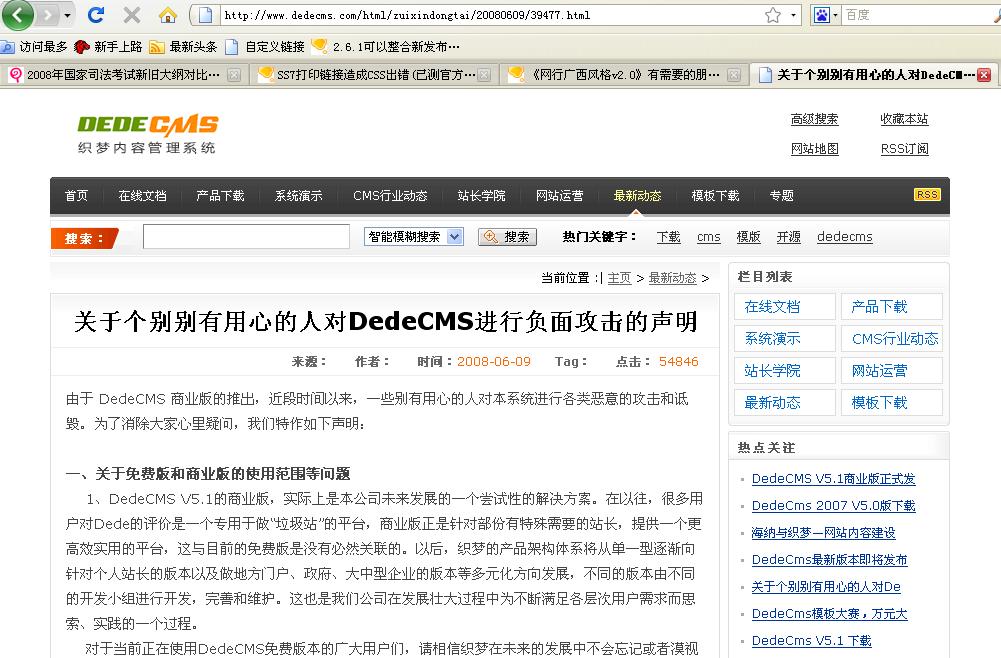
Task: Open the RSS订阅 link
Action: point(904,149)
